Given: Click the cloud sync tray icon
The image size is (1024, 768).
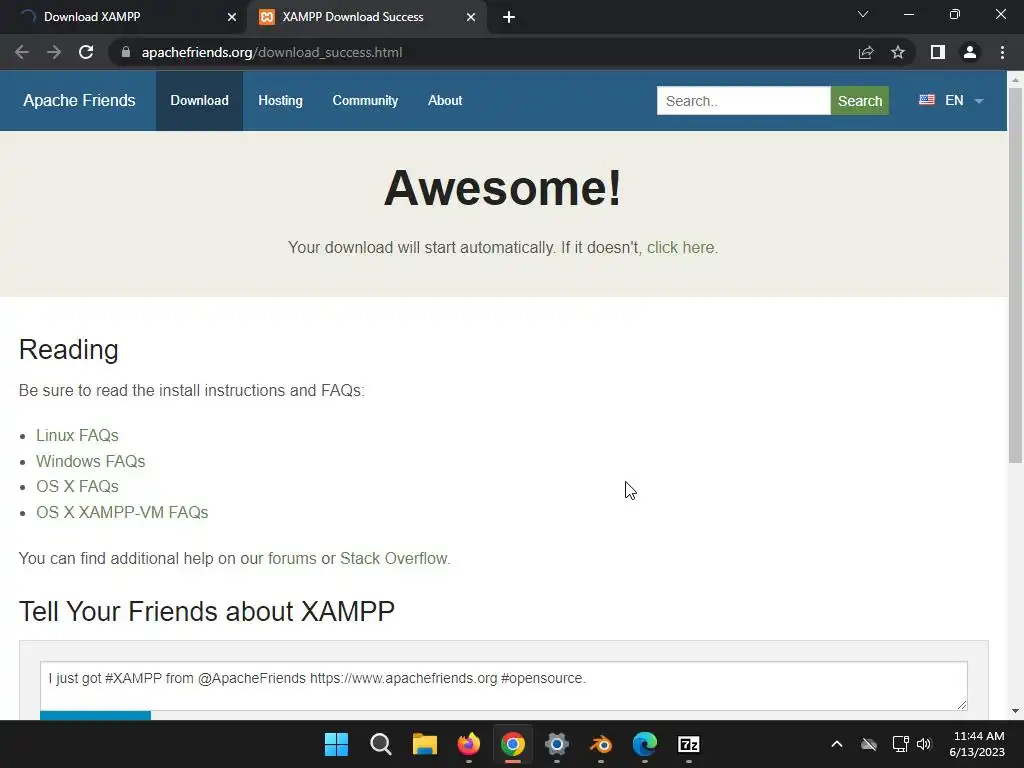Looking at the screenshot, I should point(869,744).
